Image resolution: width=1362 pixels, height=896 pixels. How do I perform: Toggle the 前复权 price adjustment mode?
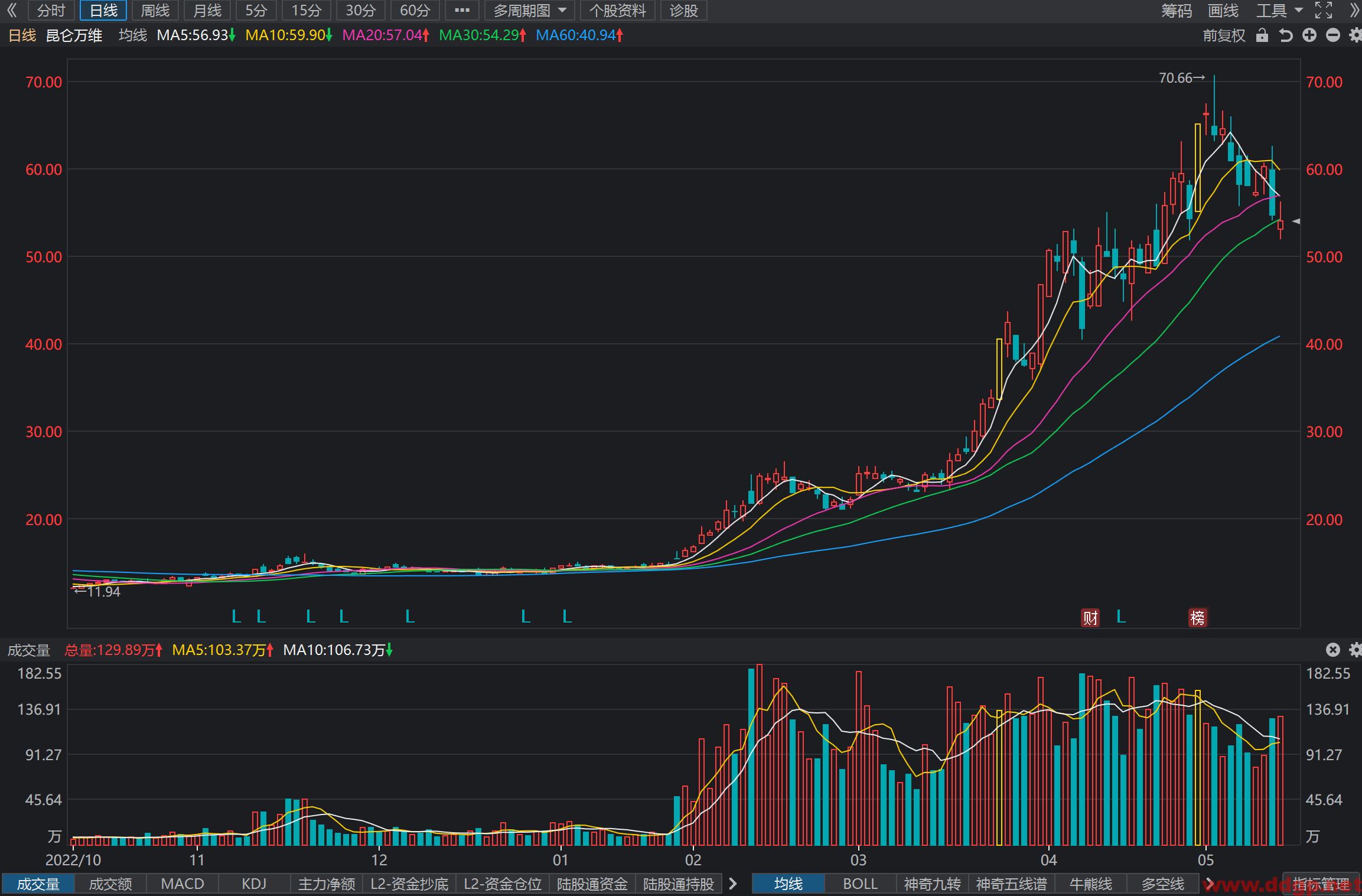click(x=1224, y=35)
